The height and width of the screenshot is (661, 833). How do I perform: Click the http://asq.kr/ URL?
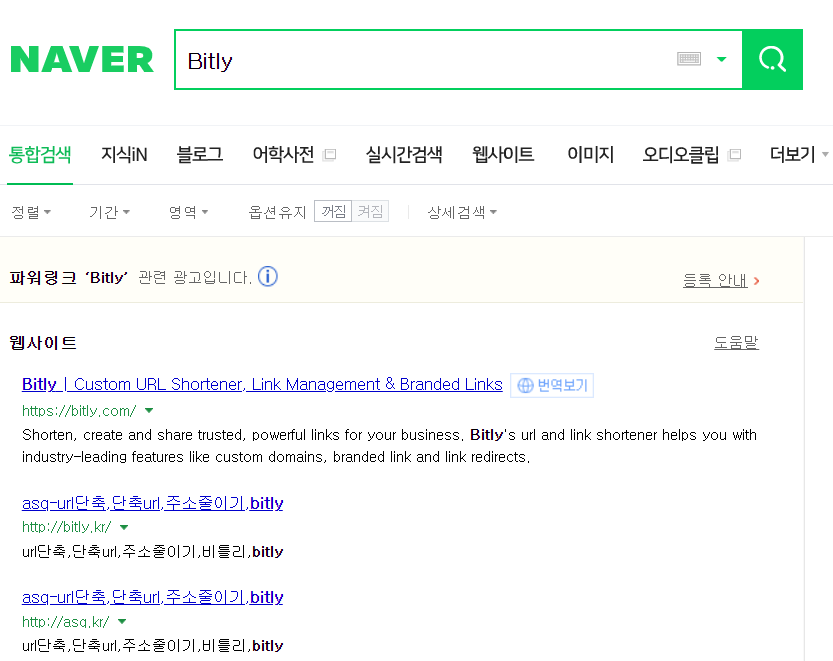pos(65,621)
